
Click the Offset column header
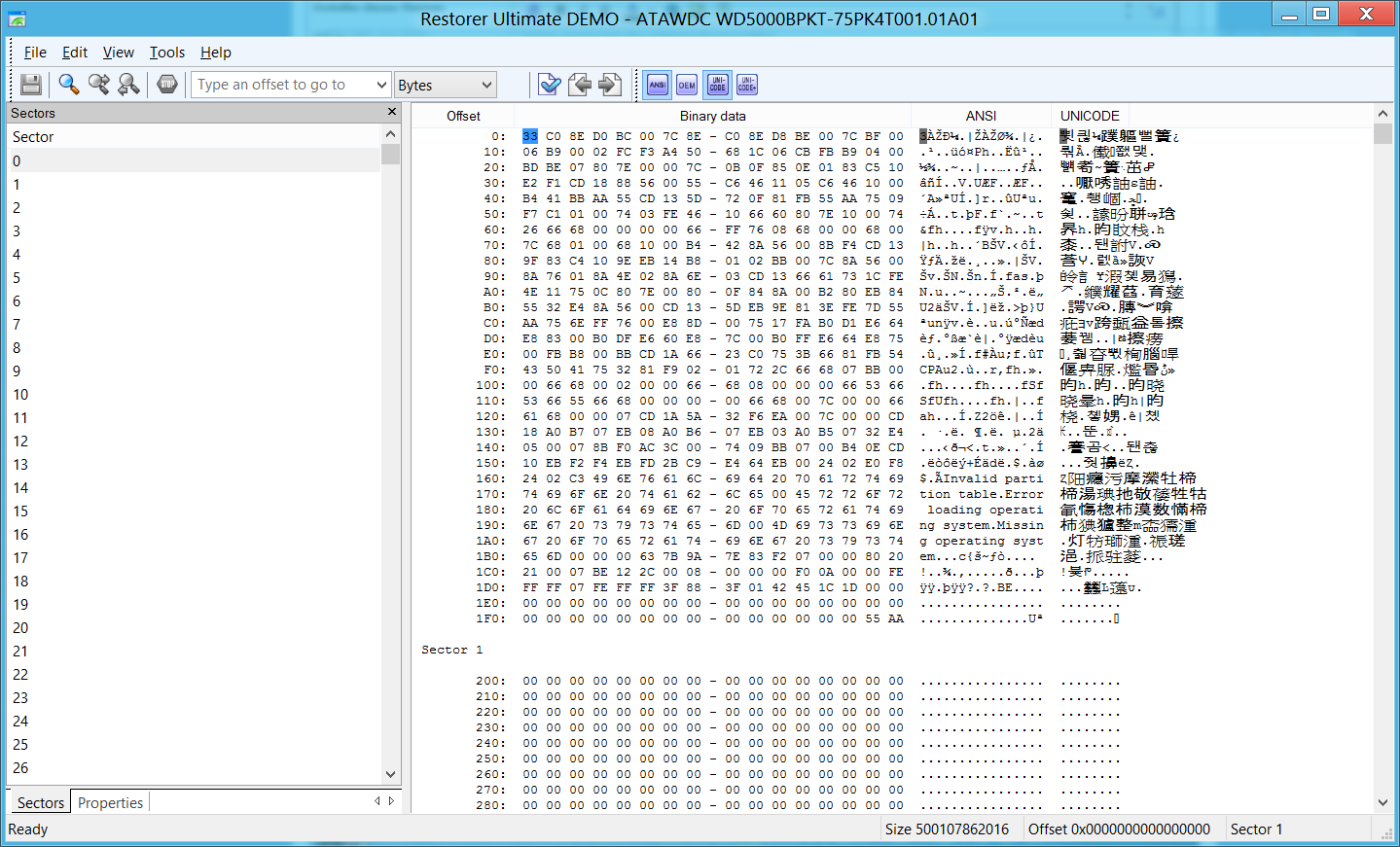(x=463, y=116)
